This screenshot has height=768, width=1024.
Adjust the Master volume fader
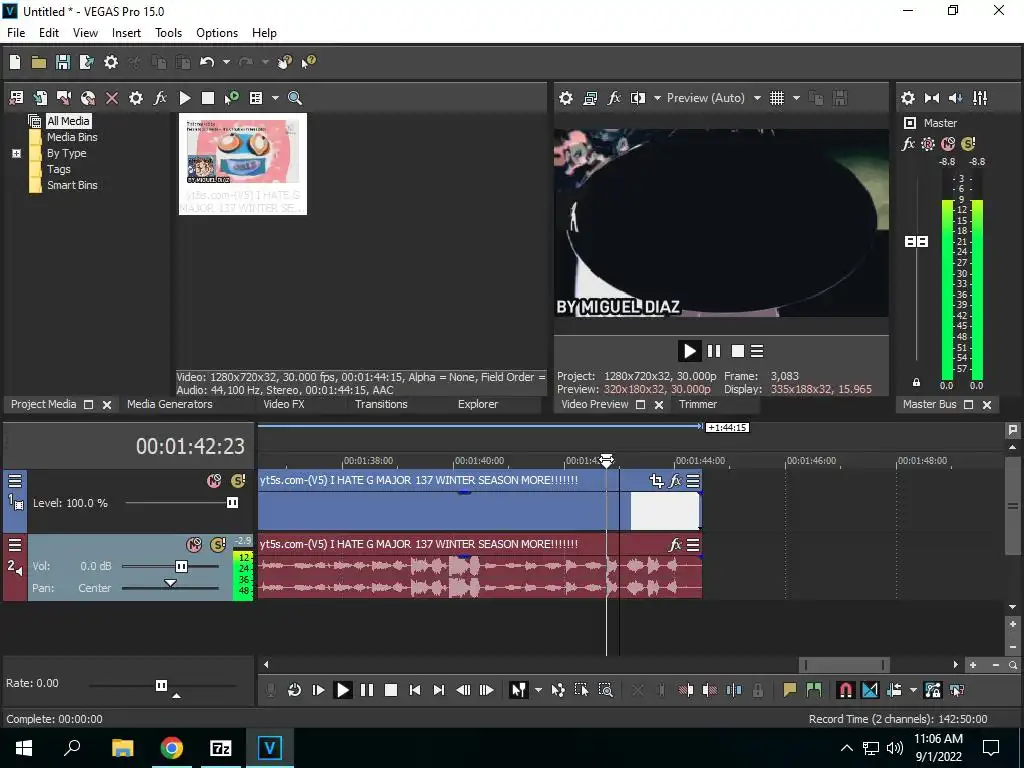pos(916,242)
